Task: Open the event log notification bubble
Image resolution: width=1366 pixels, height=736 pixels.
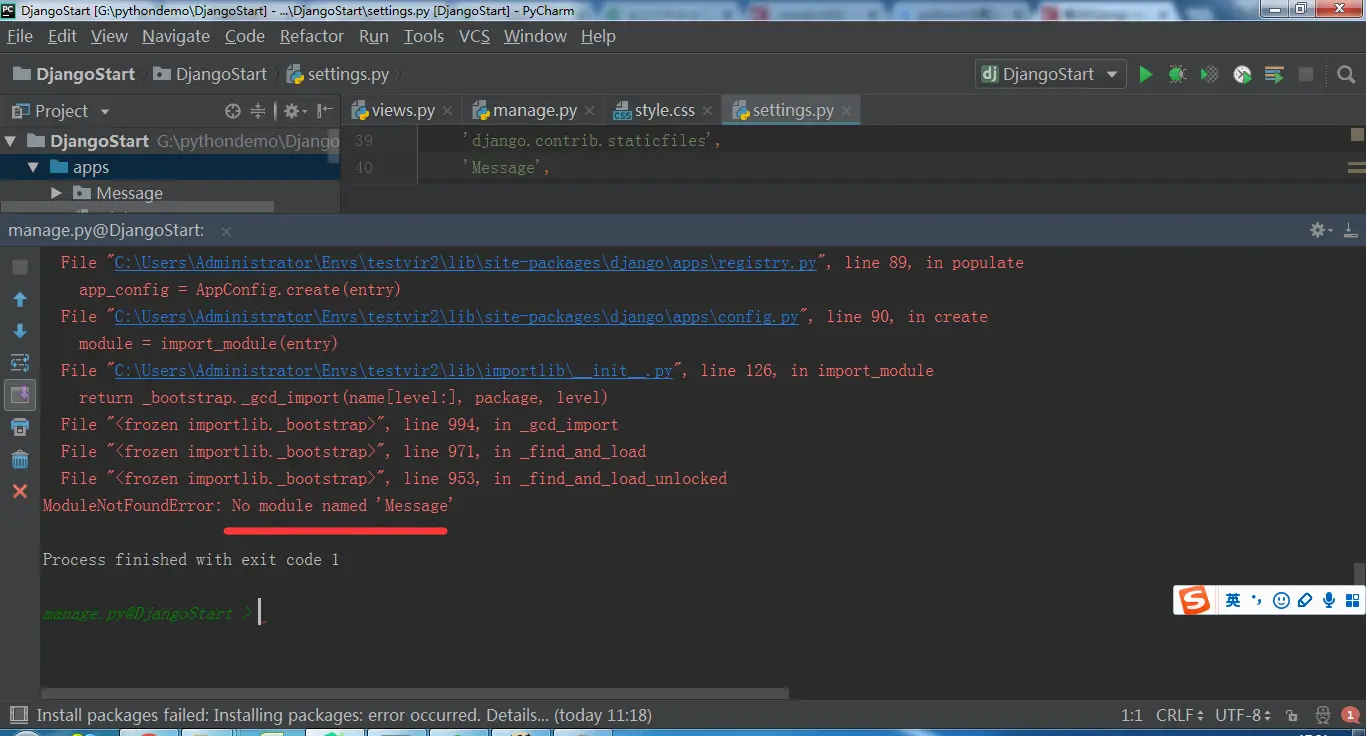Action: 1350,715
